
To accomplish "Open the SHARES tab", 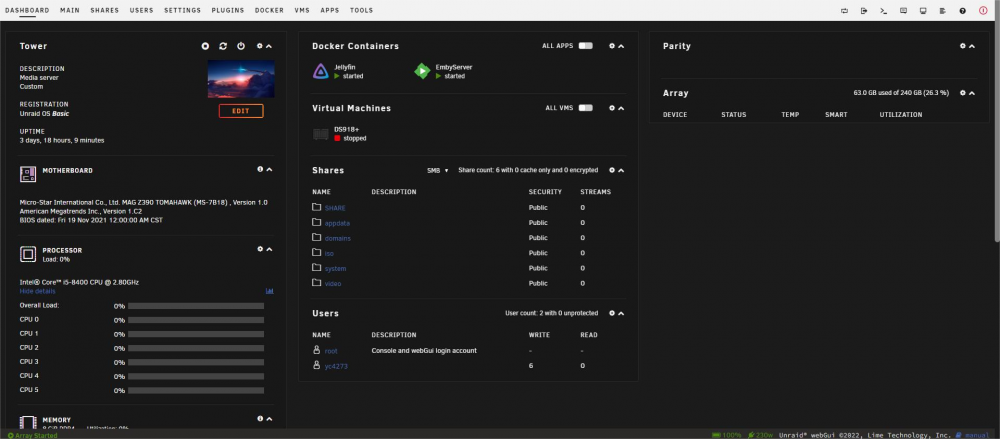I will click(x=105, y=10).
